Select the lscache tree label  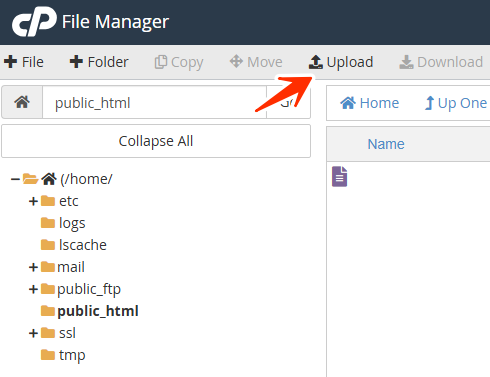[83, 245]
